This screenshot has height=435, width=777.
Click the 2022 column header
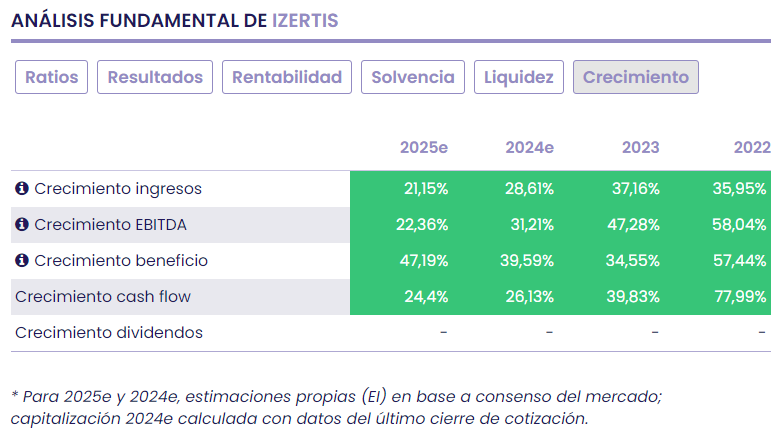click(751, 148)
